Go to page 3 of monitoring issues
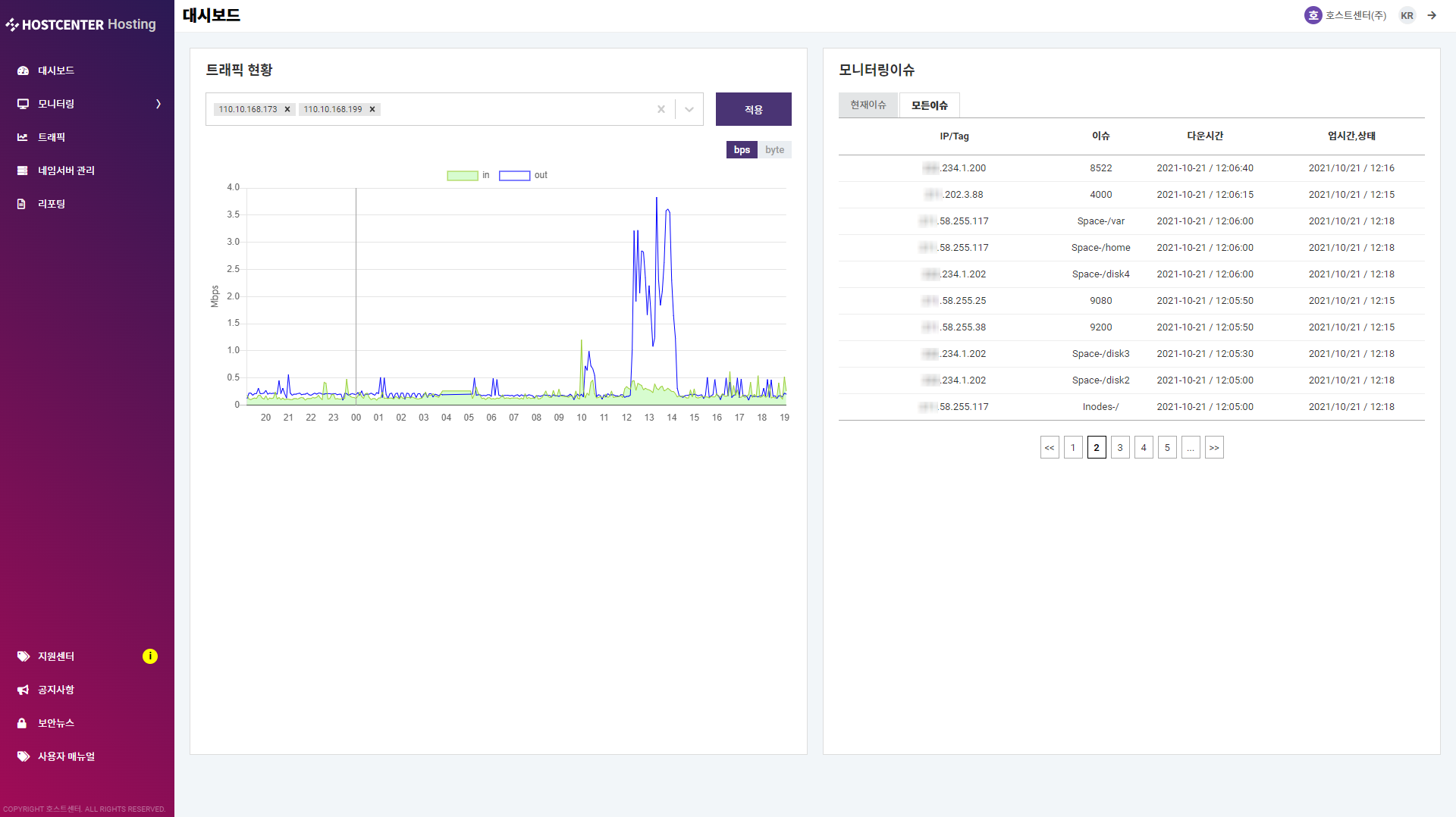 (1120, 447)
